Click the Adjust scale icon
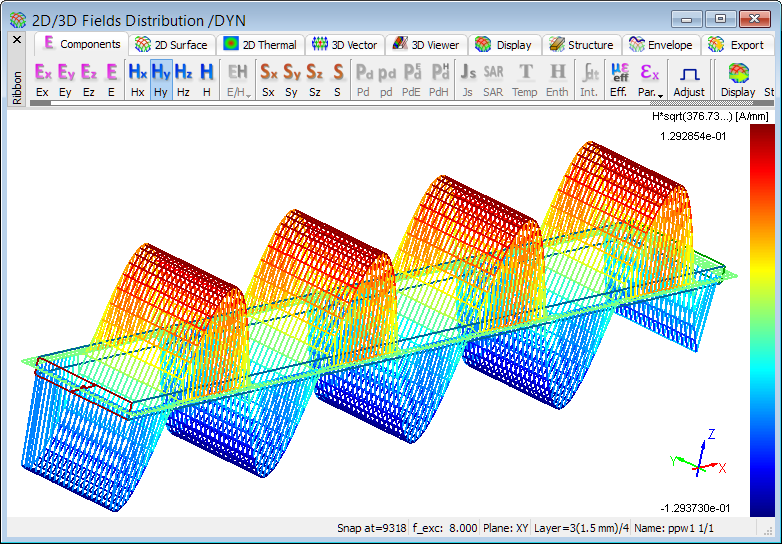 (688, 79)
